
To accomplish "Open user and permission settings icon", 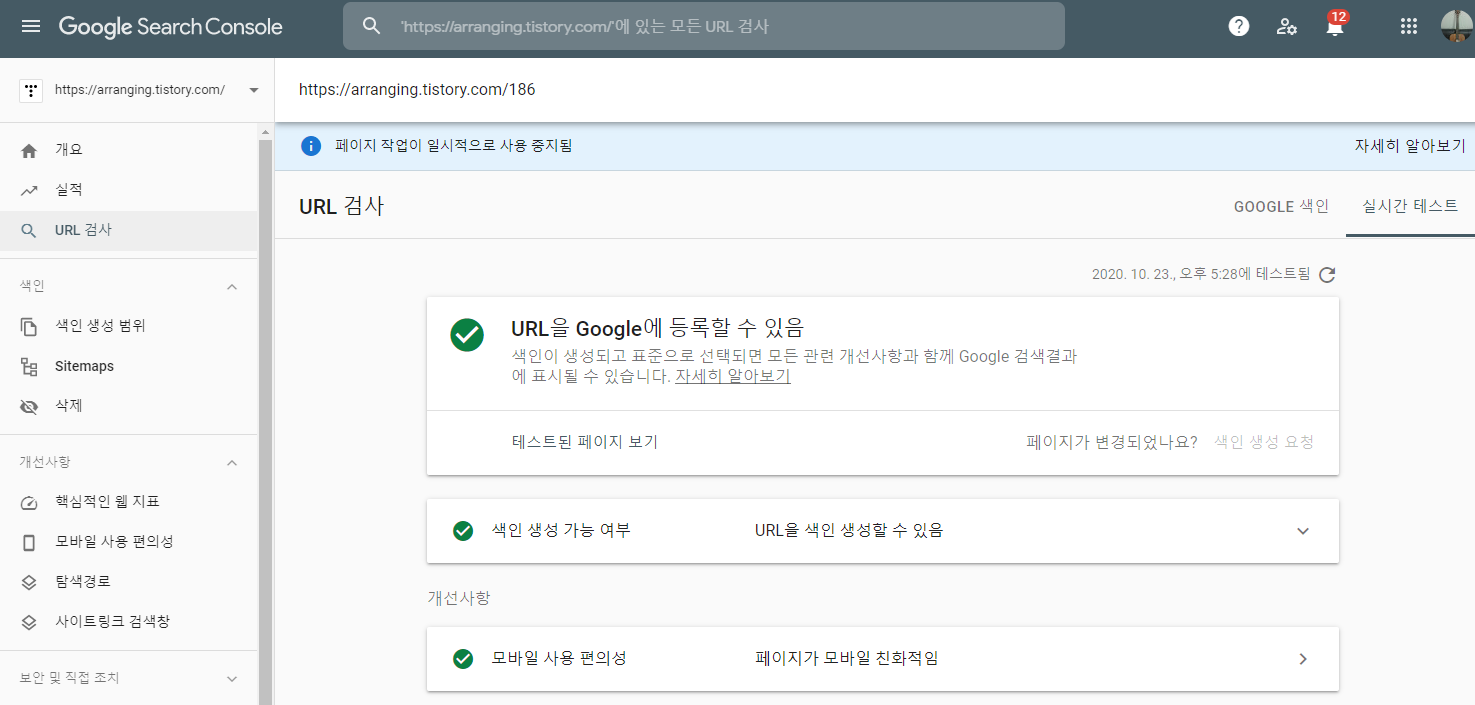I will point(1287,27).
